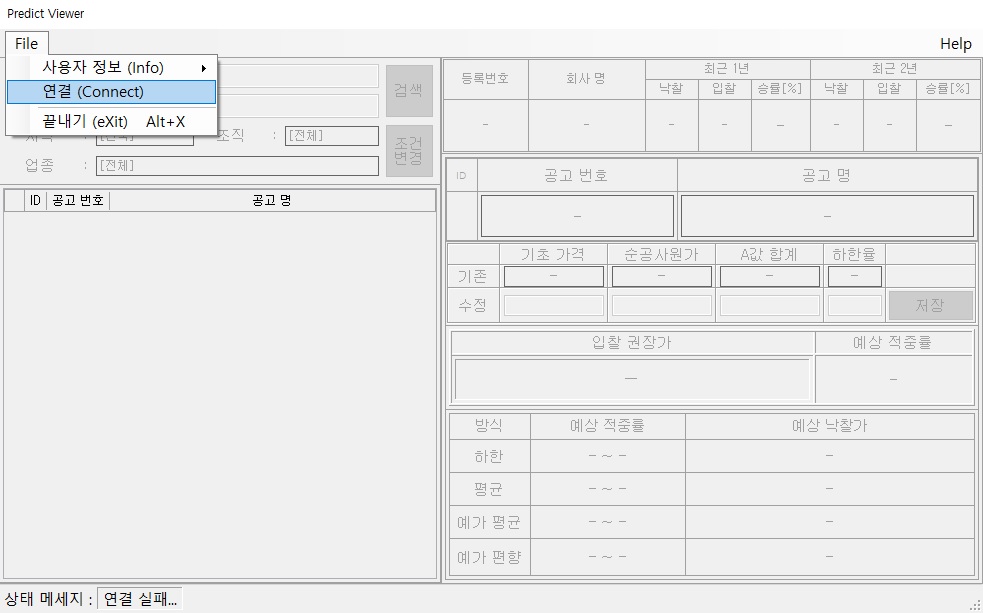Click the 조직 [전체] field
983x613 pixels.
click(x=331, y=136)
